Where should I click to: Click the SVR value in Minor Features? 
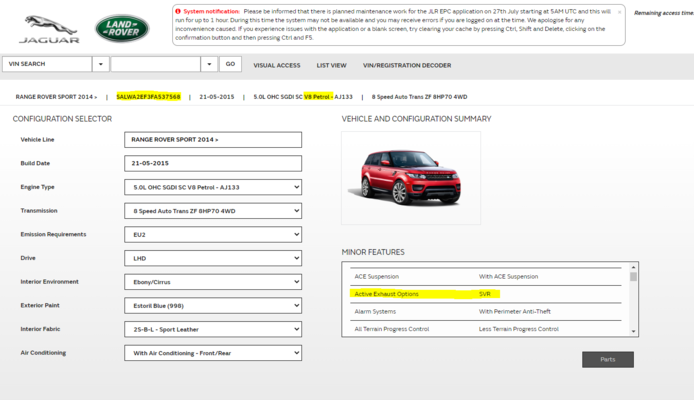[x=485, y=294]
